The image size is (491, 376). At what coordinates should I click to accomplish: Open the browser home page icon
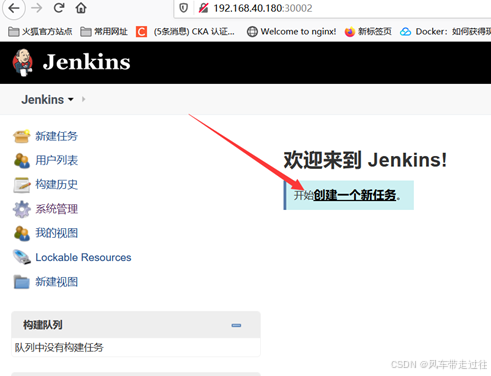pyautogui.click(x=81, y=8)
